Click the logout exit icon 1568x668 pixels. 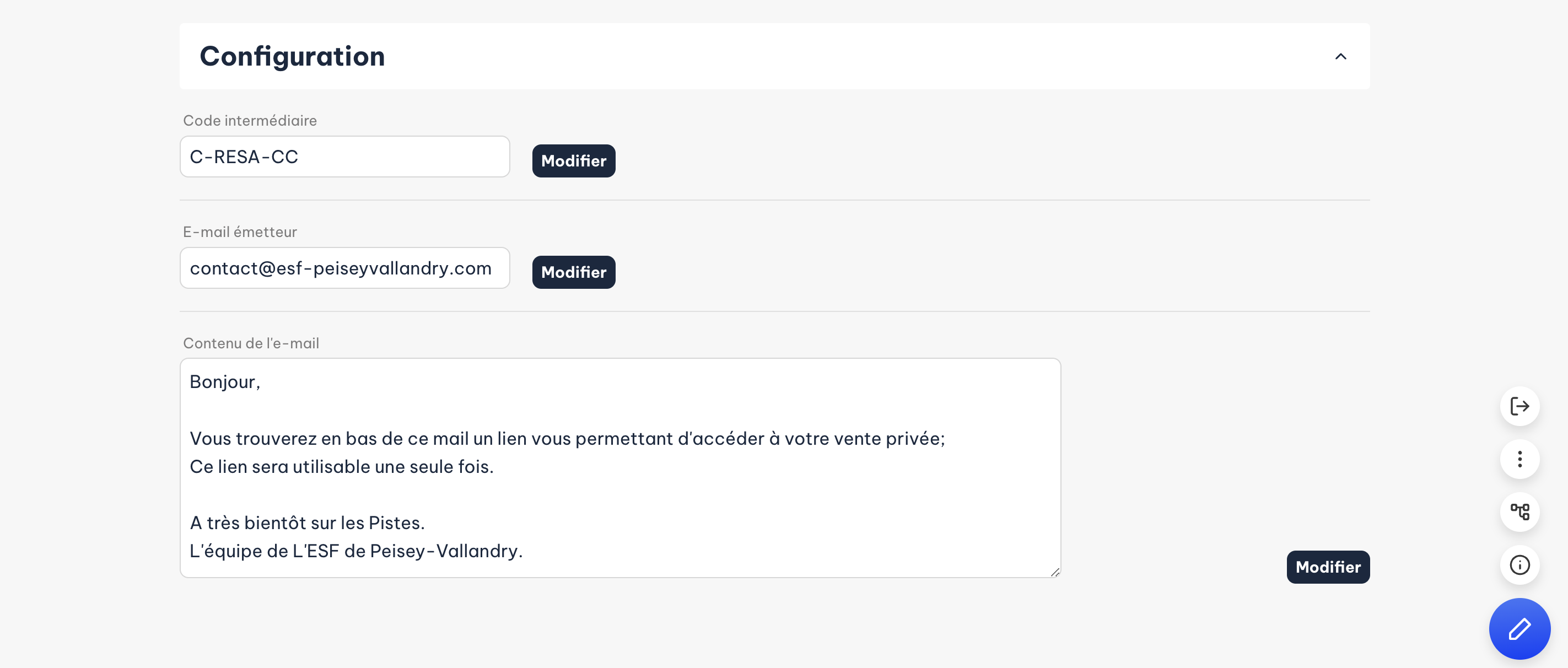1519,406
